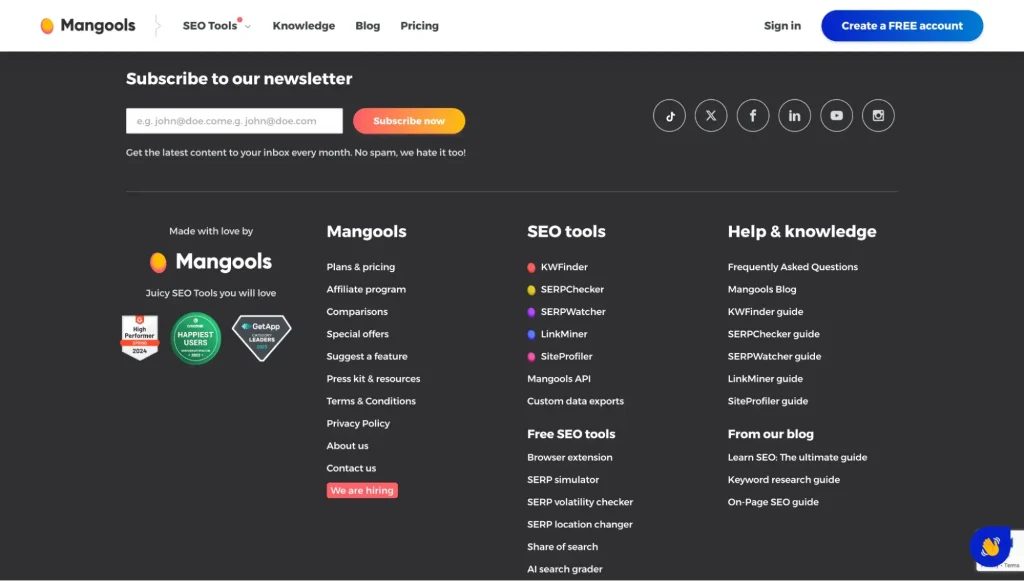Viewport: 1024px width, 581px height.
Task: Click the GetApp Category Leaders badge
Action: (261, 337)
